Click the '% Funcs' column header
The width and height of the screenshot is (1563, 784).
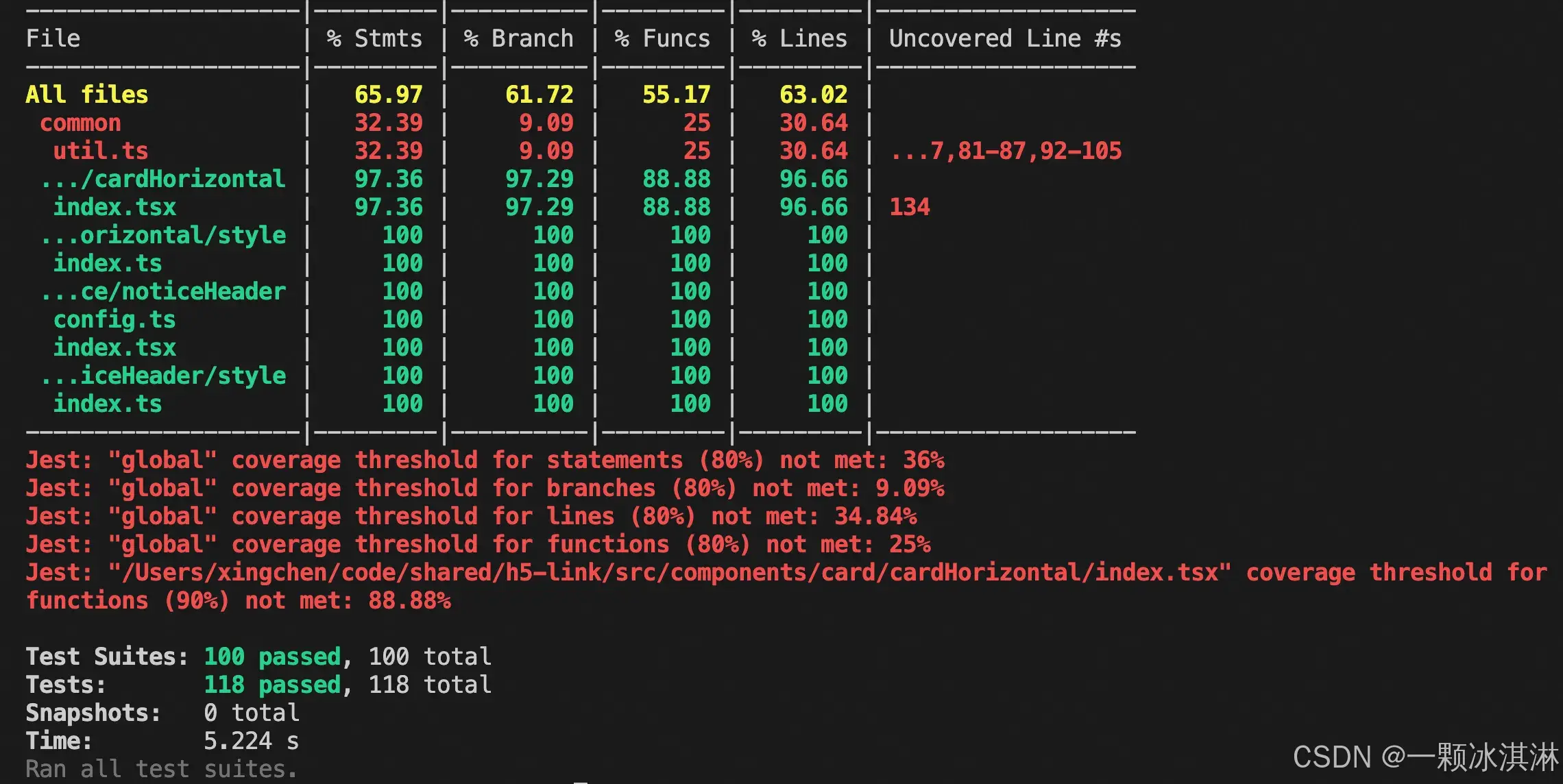coord(662,38)
